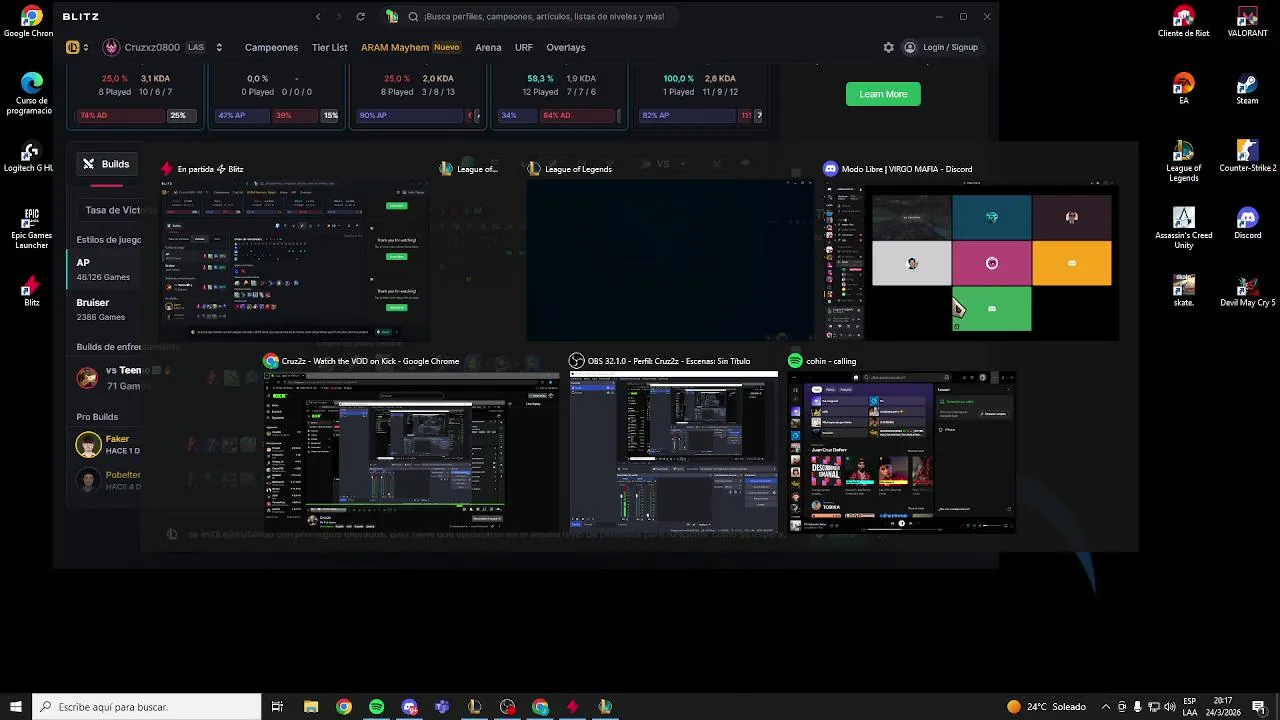Open the ESP LAA language indicator
The width and height of the screenshot is (1280, 720).
click(1190, 707)
